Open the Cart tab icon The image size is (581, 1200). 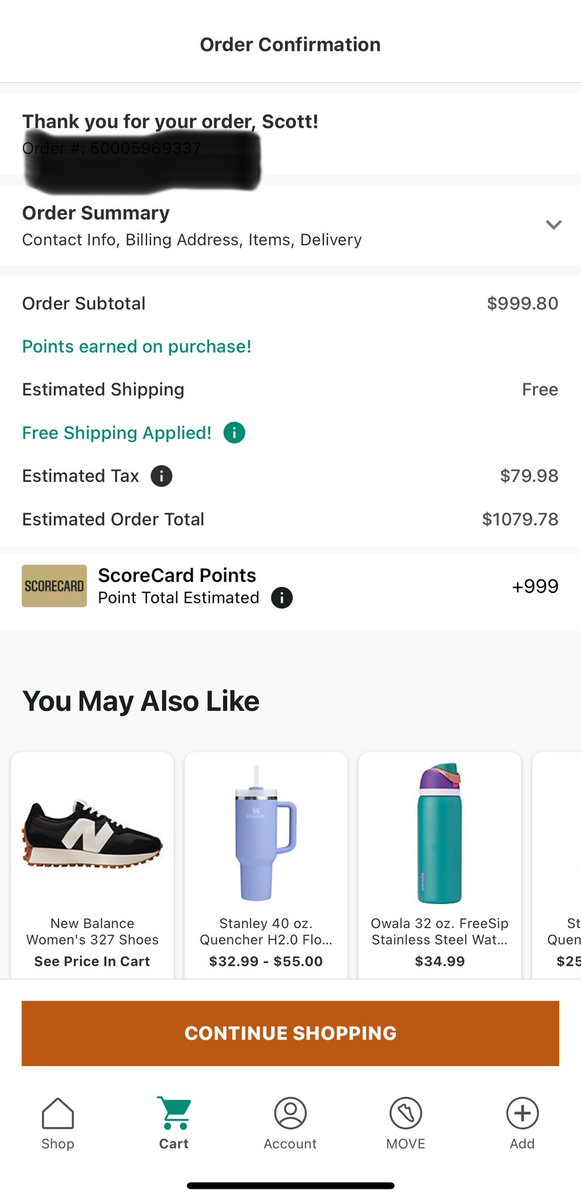(174, 1113)
